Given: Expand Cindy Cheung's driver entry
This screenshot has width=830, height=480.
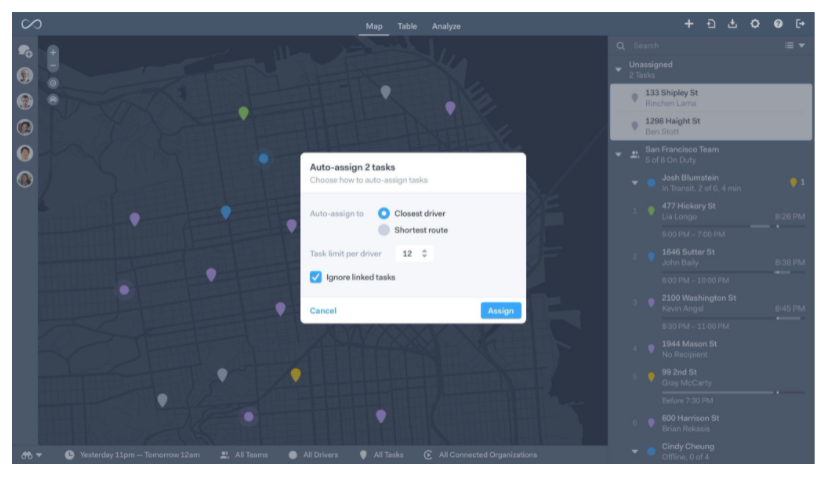Looking at the screenshot, I should pos(635,451).
